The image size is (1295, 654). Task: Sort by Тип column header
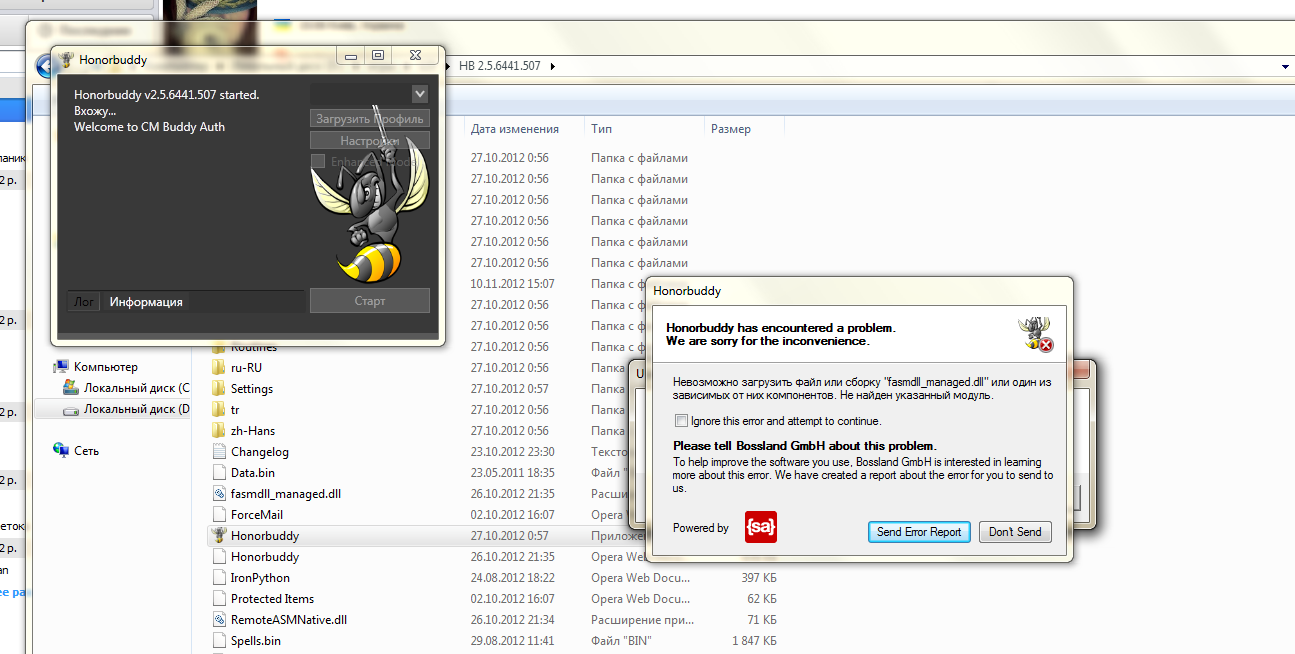(x=602, y=129)
